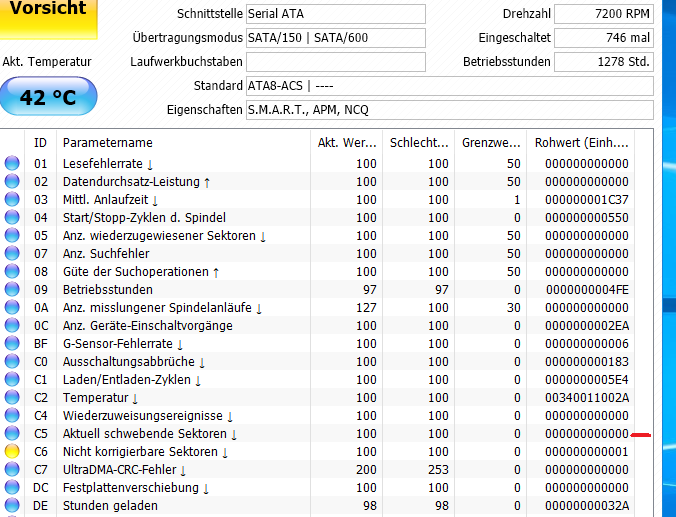The width and height of the screenshot is (676, 517).
Task: Select the Festplattenverschiebung row
Action: [317, 488]
